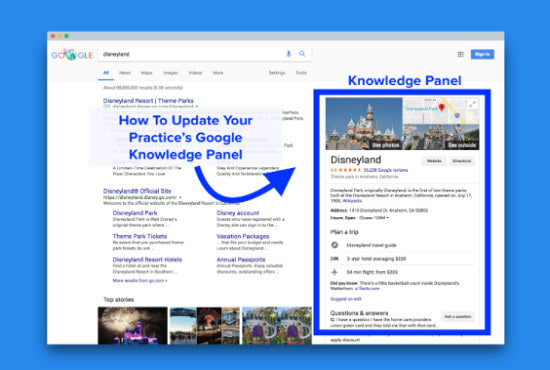Screen dimensions: 550x370
Task: Click the red map pin marker
Action: pos(442,107)
